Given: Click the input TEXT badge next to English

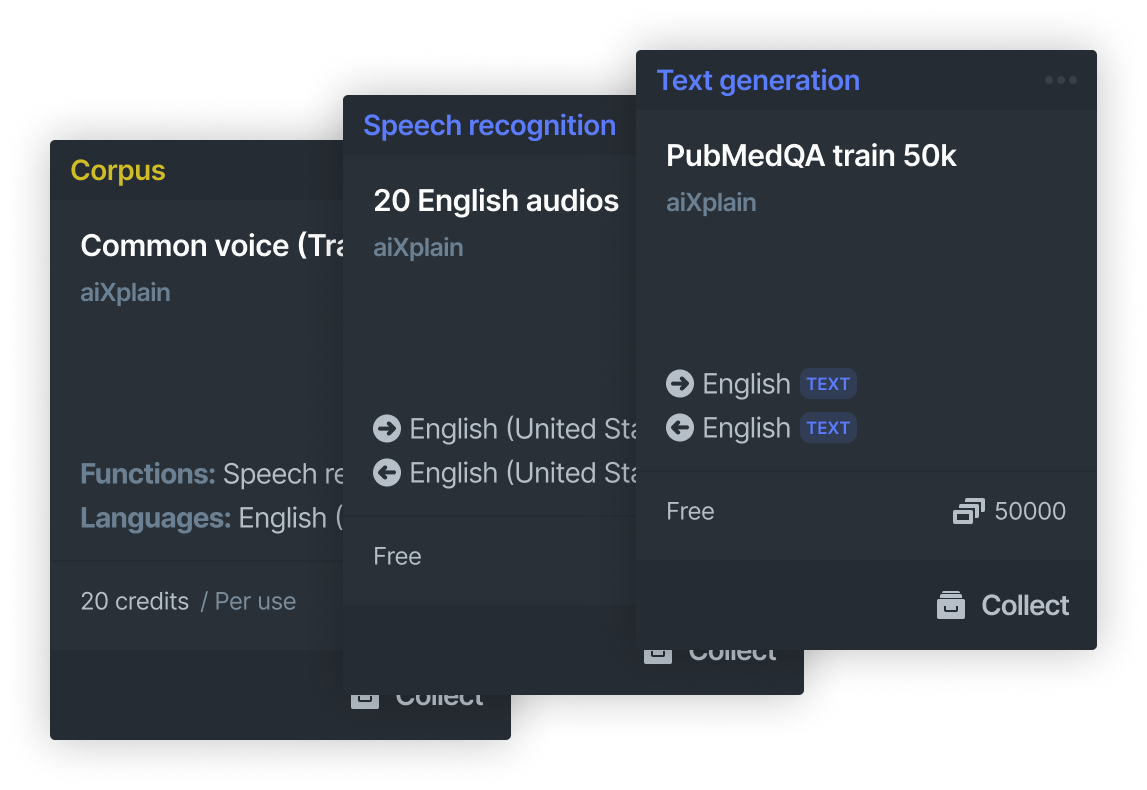Looking at the screenshot, I should click(x=828, y=383).
